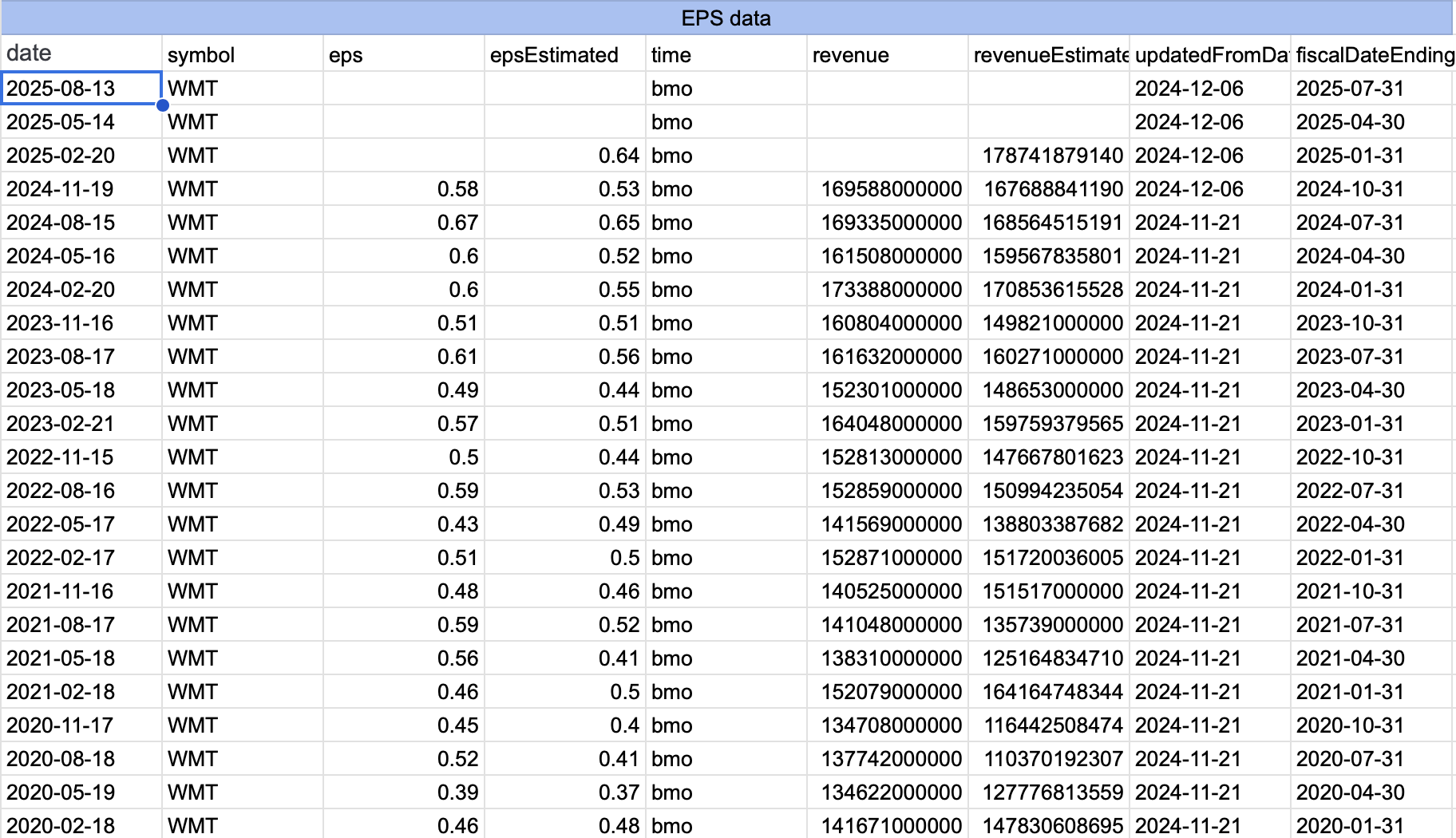Select date cell 2023-05-18

tap(81, 389)
